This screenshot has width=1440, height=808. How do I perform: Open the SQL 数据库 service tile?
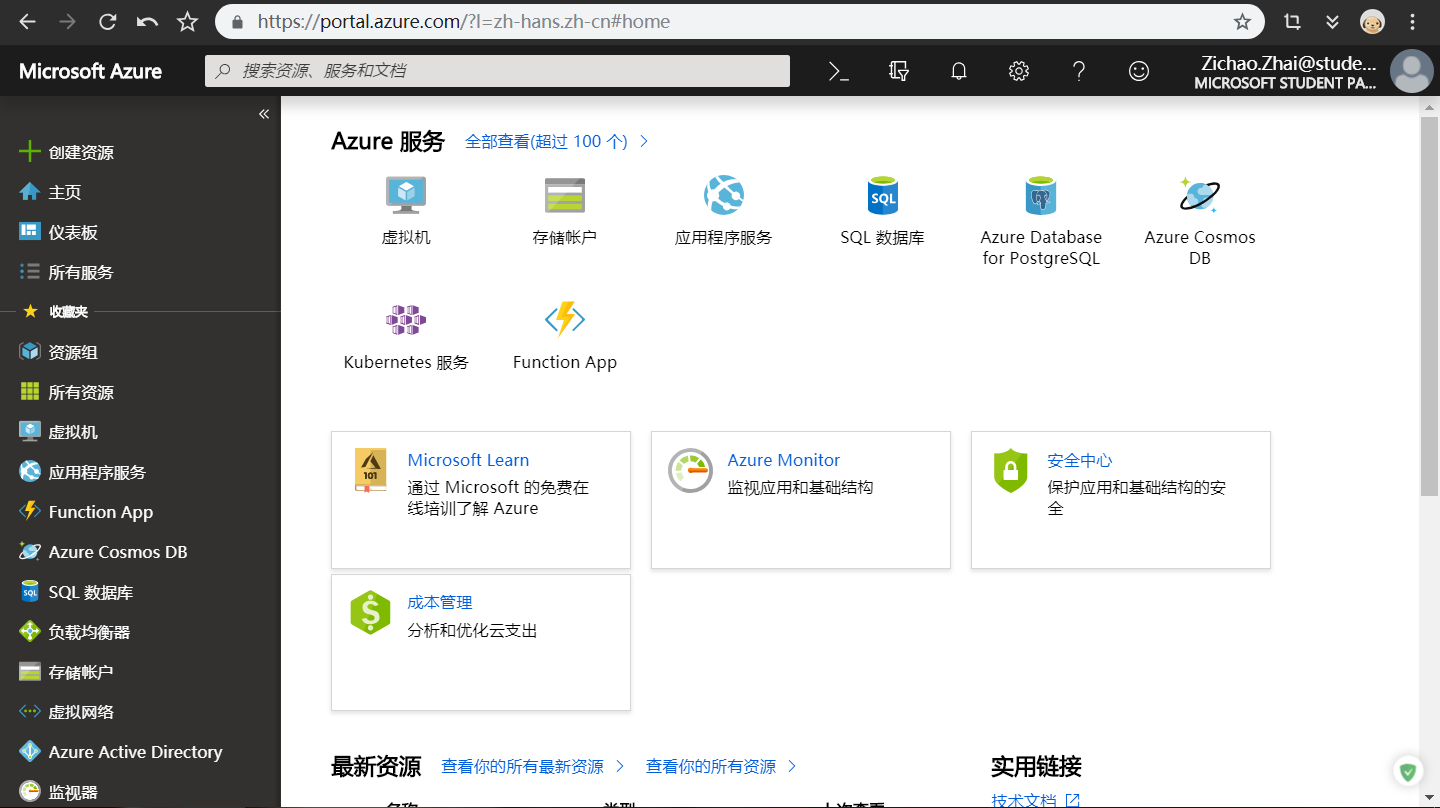[x=882, y=210]
